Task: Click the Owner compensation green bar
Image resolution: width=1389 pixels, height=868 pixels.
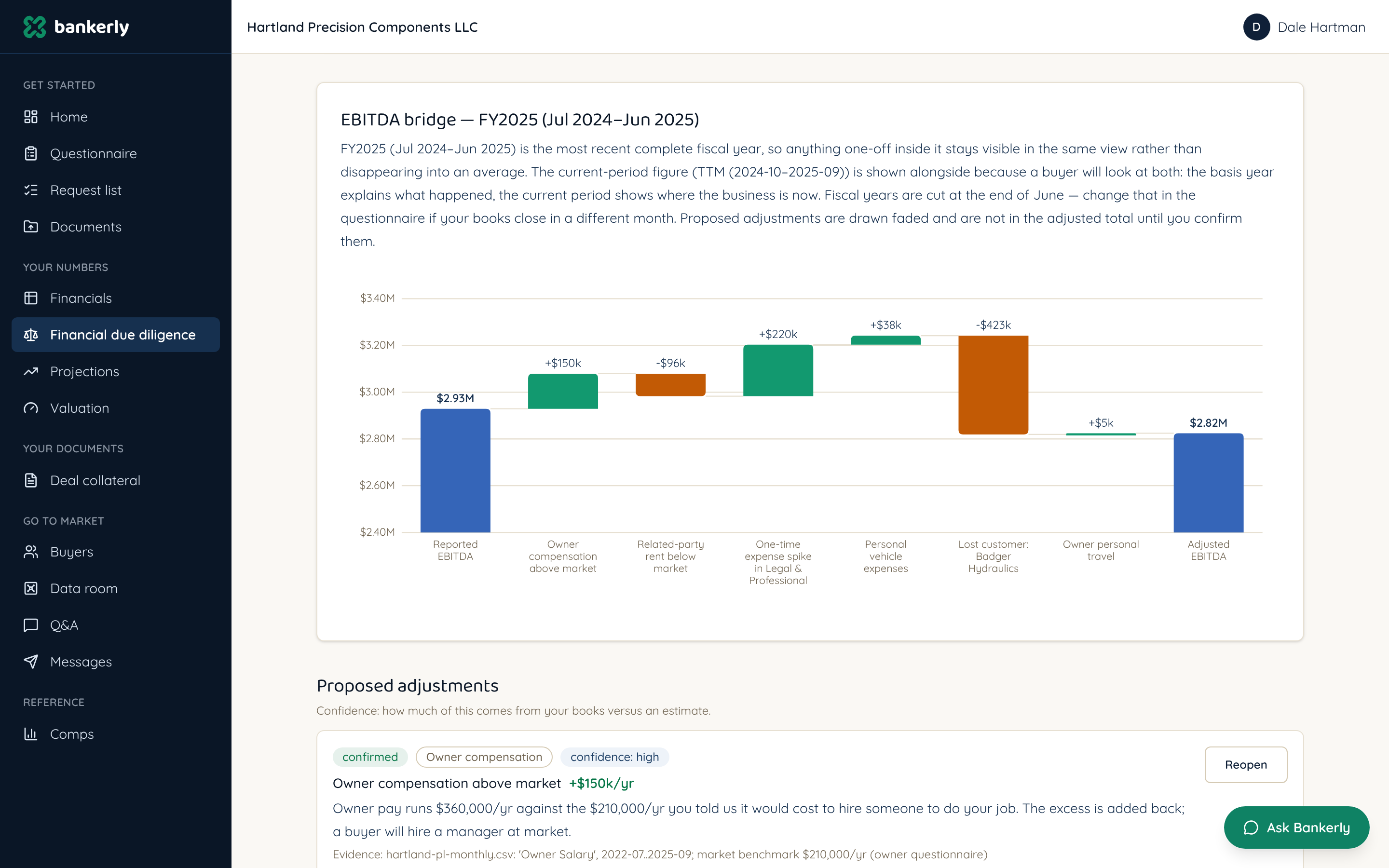Action: pos(562,391)
